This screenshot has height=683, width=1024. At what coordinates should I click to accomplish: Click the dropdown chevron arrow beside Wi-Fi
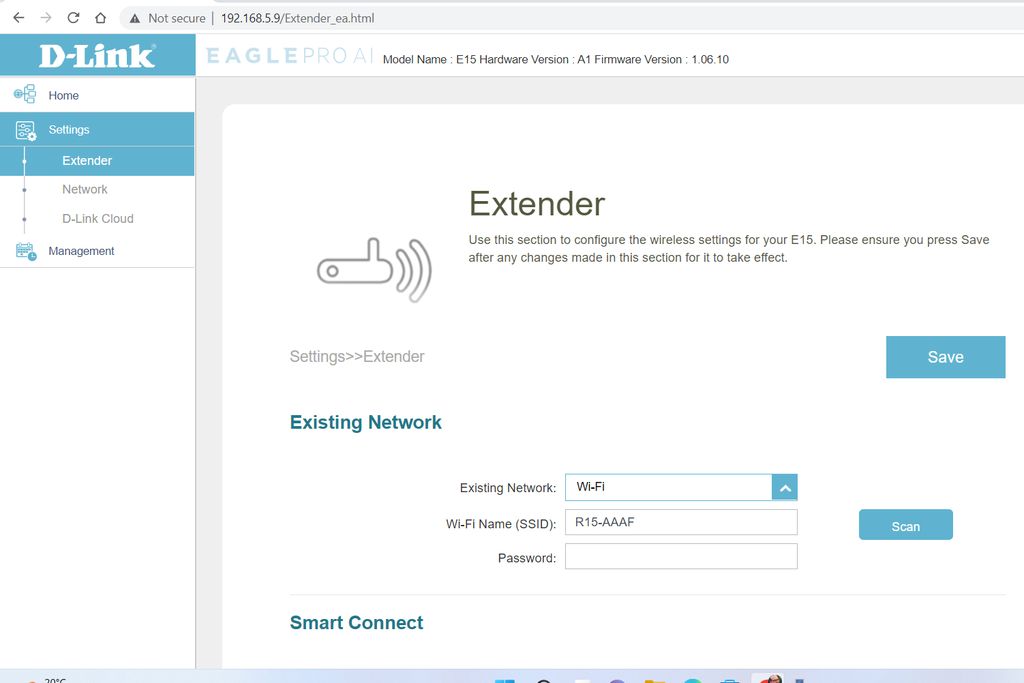(784, 488)
